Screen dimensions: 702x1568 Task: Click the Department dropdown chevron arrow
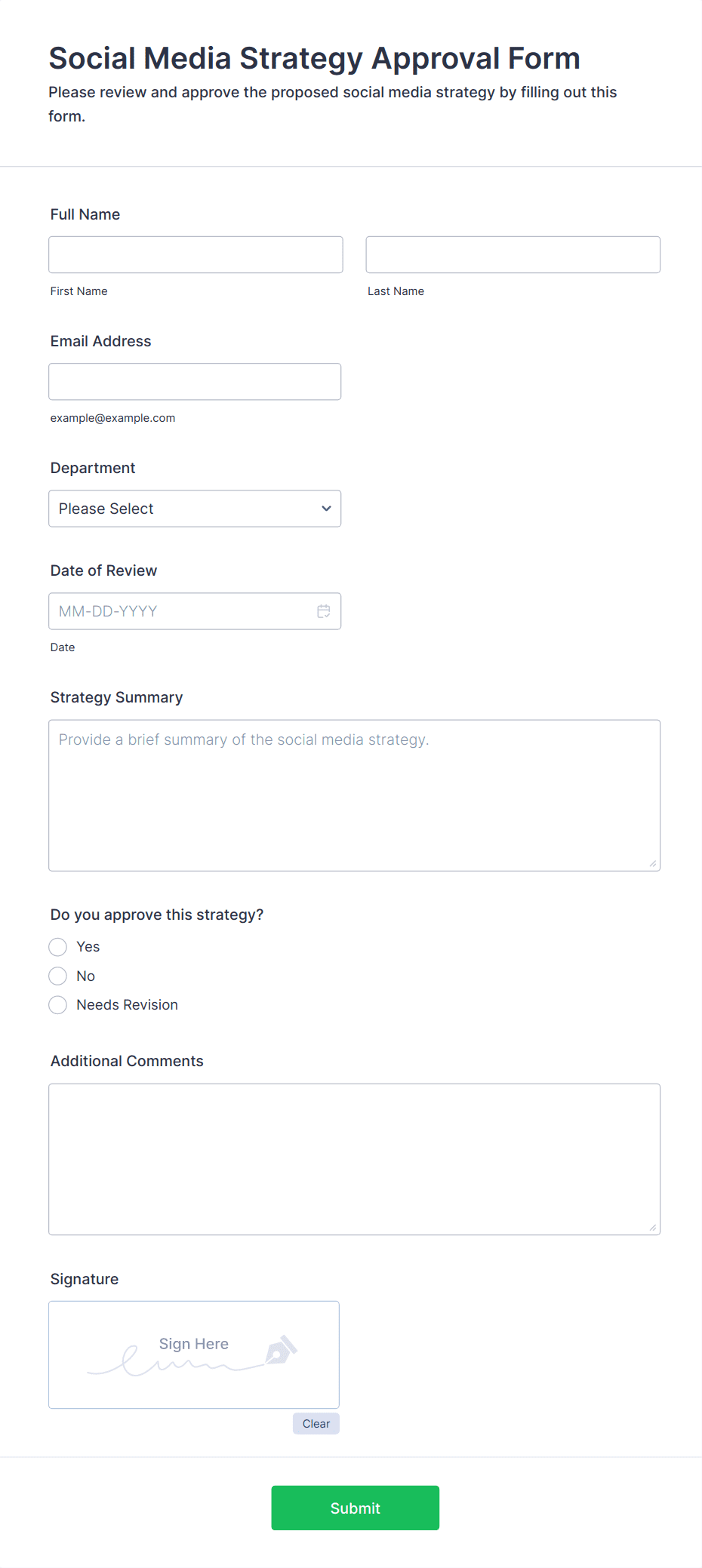[x=326, y=509]
